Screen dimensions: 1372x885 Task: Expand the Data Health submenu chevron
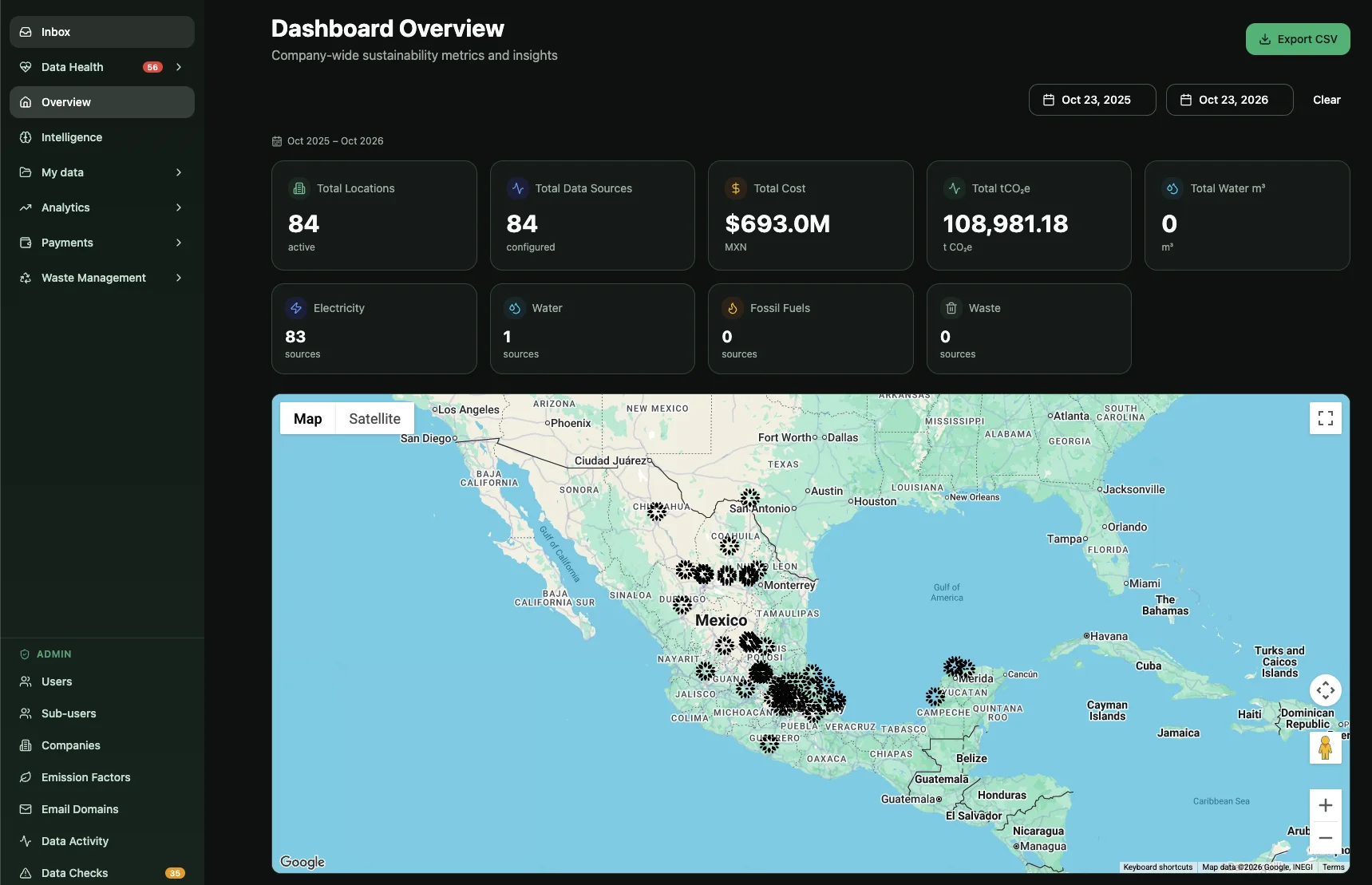coord(179,67)
